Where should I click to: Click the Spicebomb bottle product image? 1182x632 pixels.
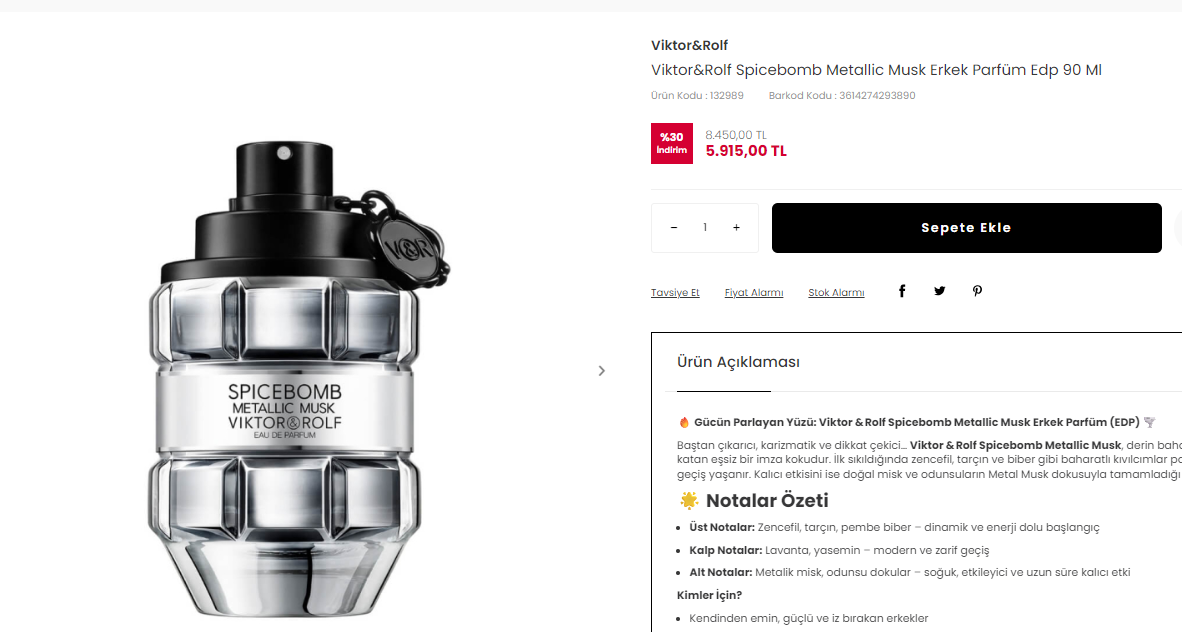pos(298,379)
